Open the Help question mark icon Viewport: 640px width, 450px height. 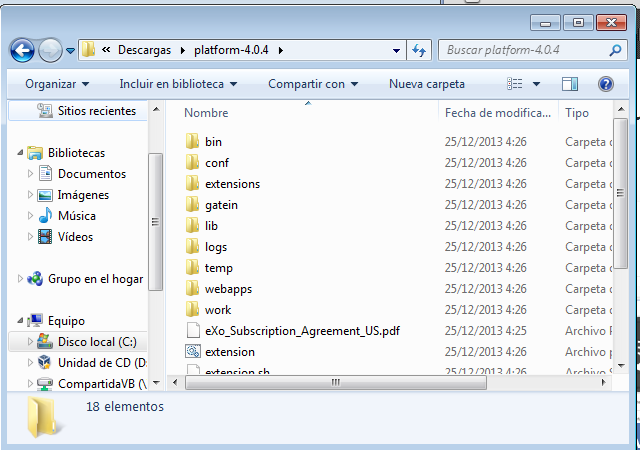click(x=605, y=84)
